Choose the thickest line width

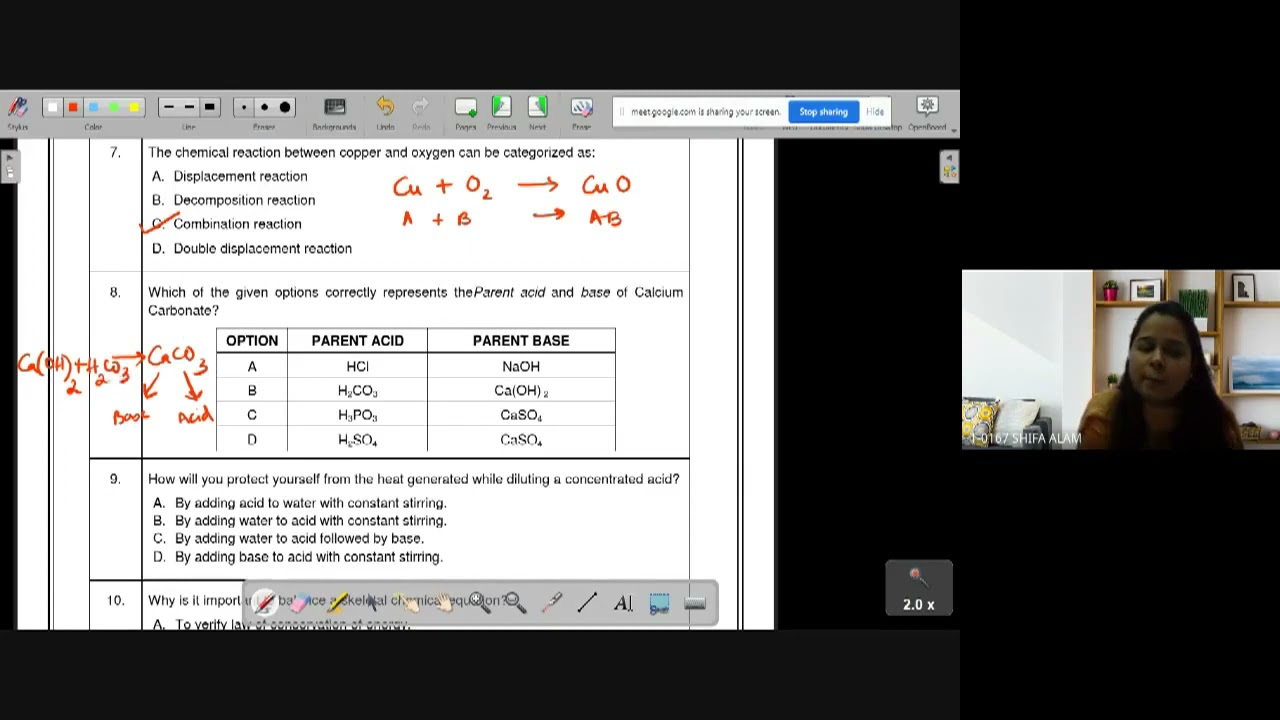click(x=209, y=107)
